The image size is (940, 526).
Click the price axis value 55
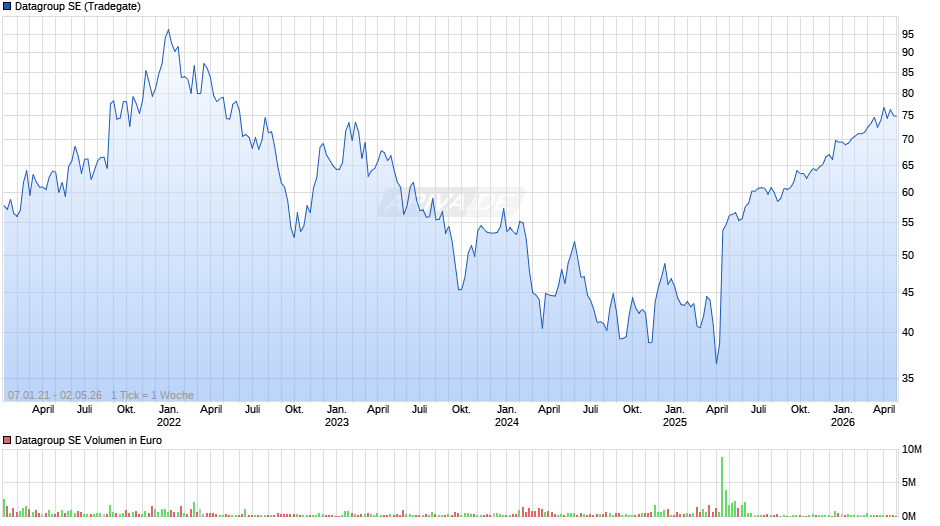(908, 223)
